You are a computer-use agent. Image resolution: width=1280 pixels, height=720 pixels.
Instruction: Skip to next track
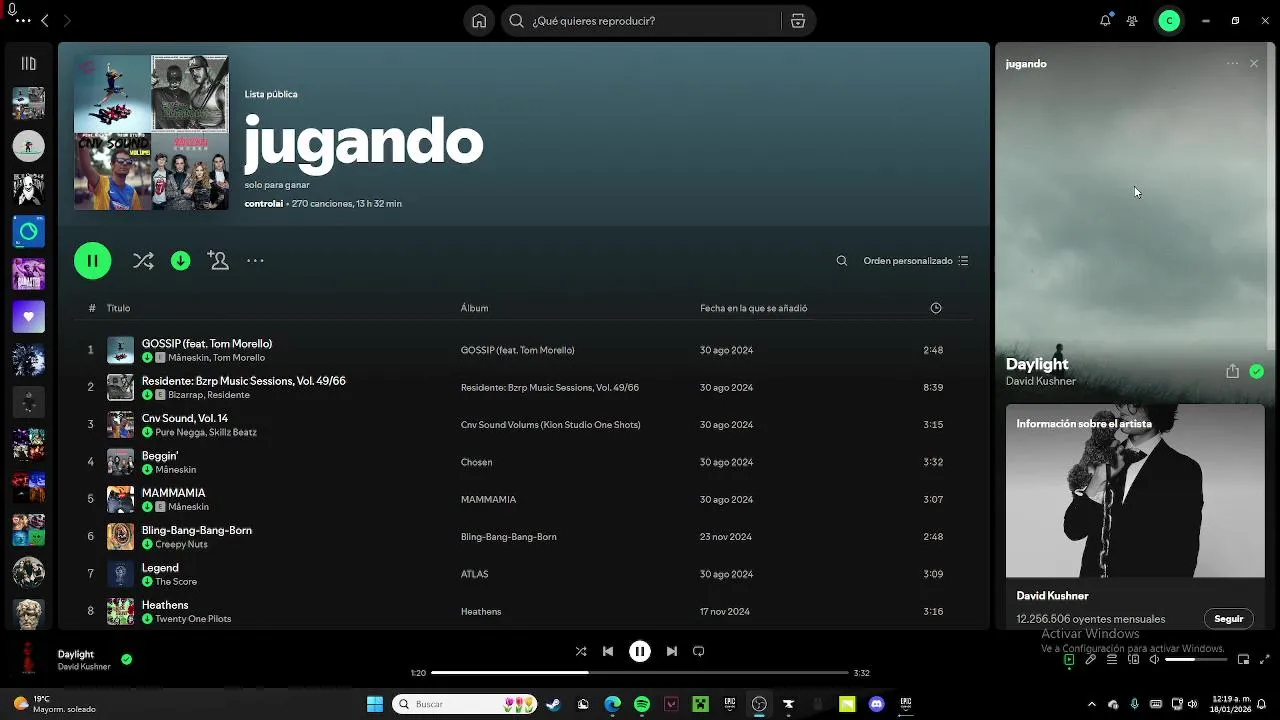point(672,651)
